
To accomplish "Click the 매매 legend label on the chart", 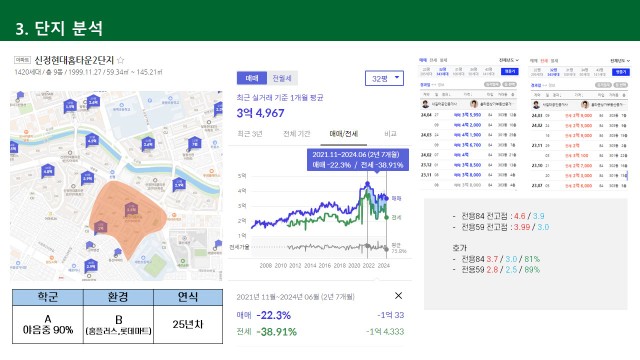I will pos(396,198).
